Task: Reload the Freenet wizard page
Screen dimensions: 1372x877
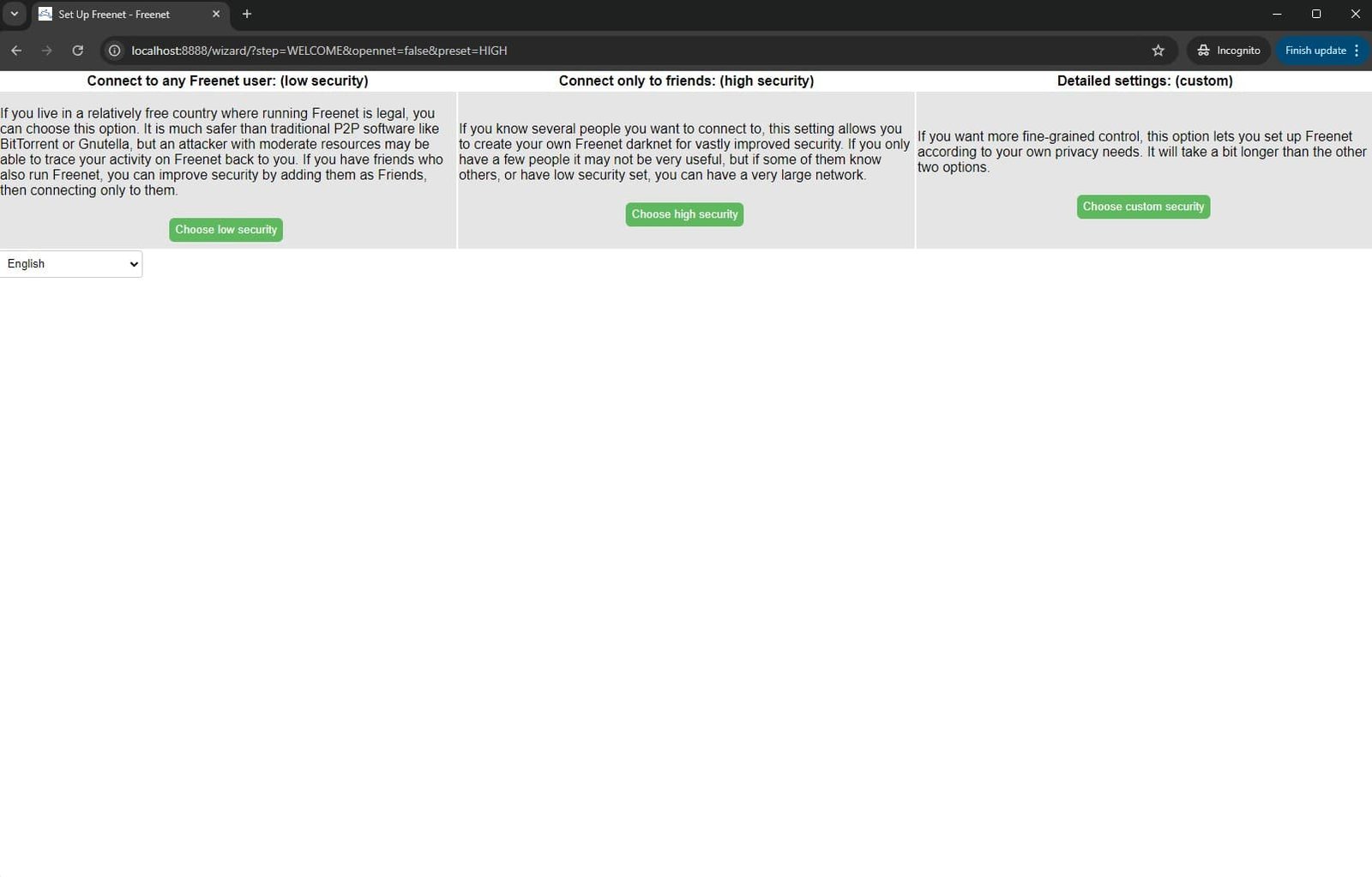Action: 78,51
